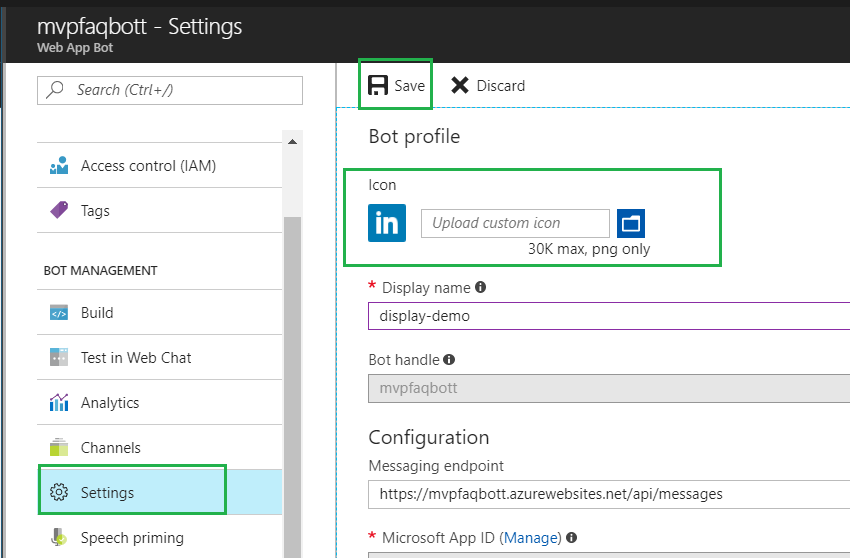Click the sidebar scrollbar up arrow

click(x=292, y=142)
